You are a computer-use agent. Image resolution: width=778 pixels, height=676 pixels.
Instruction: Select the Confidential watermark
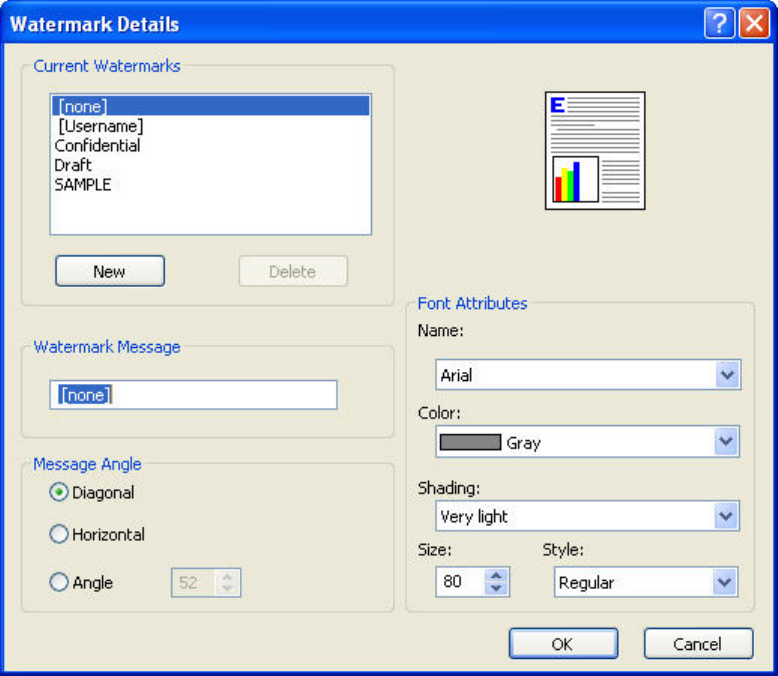[97, 146]
